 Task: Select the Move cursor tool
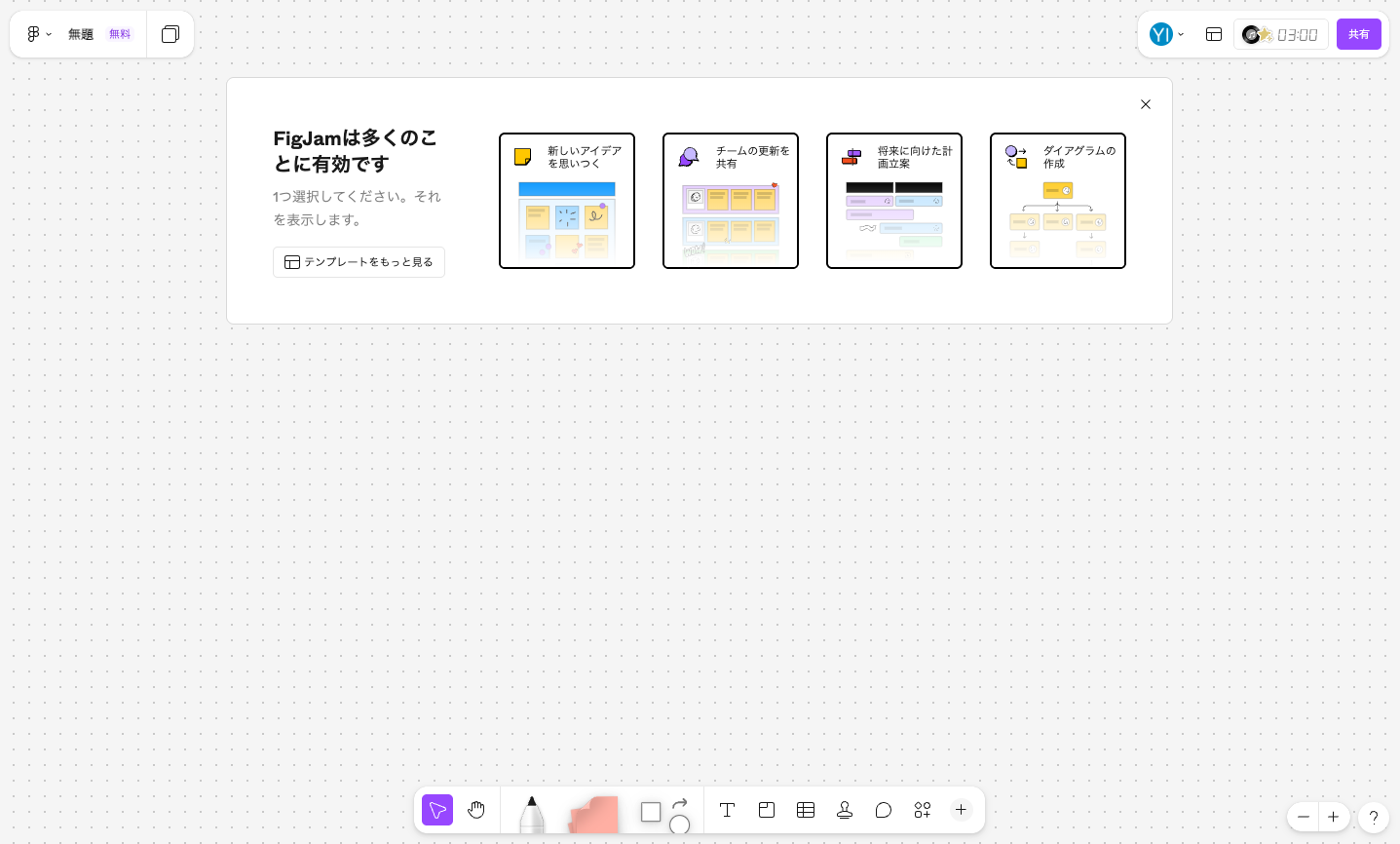point(436,810)
